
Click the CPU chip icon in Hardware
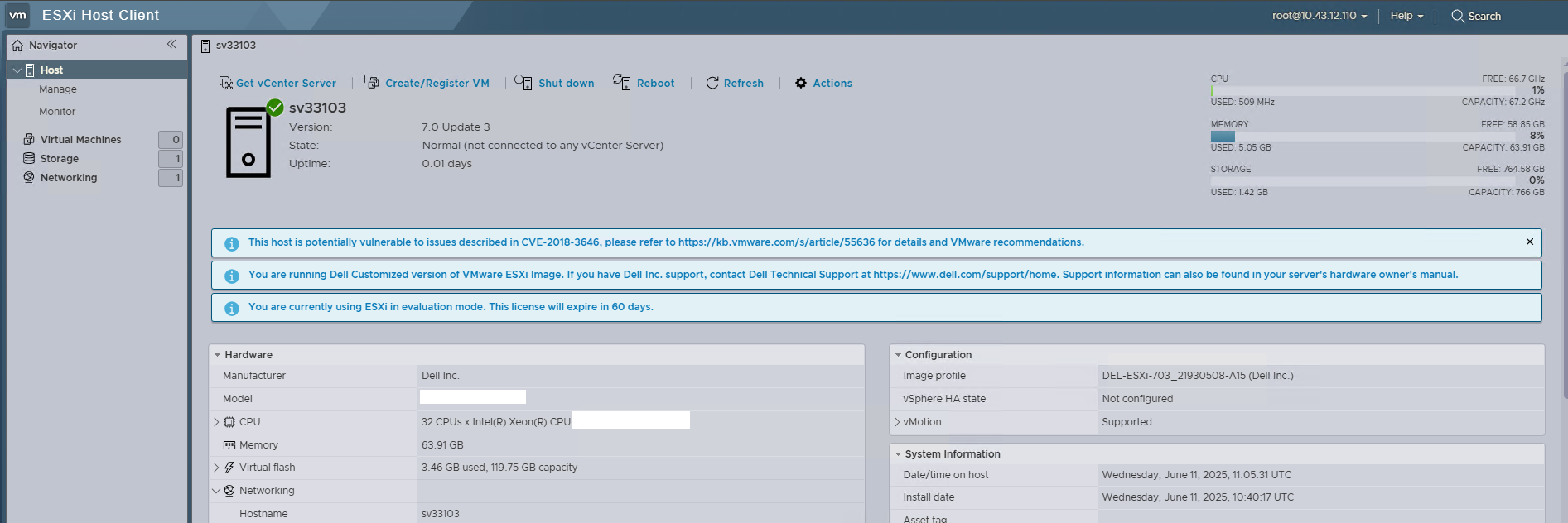(x=229, y=422)
